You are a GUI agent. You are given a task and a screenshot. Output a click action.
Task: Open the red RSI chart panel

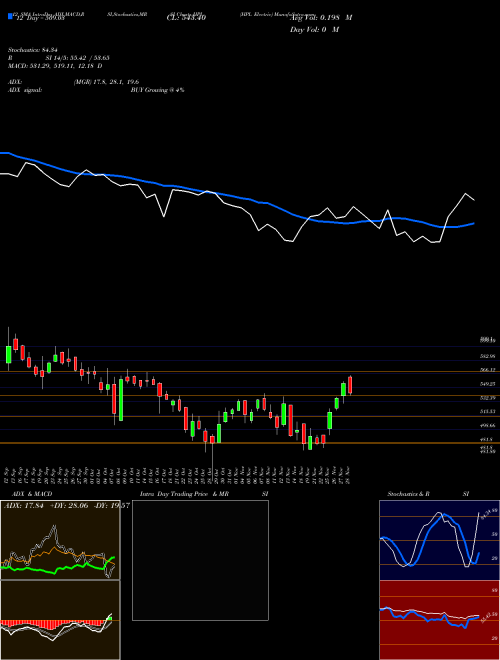click(x=439, y=620)
